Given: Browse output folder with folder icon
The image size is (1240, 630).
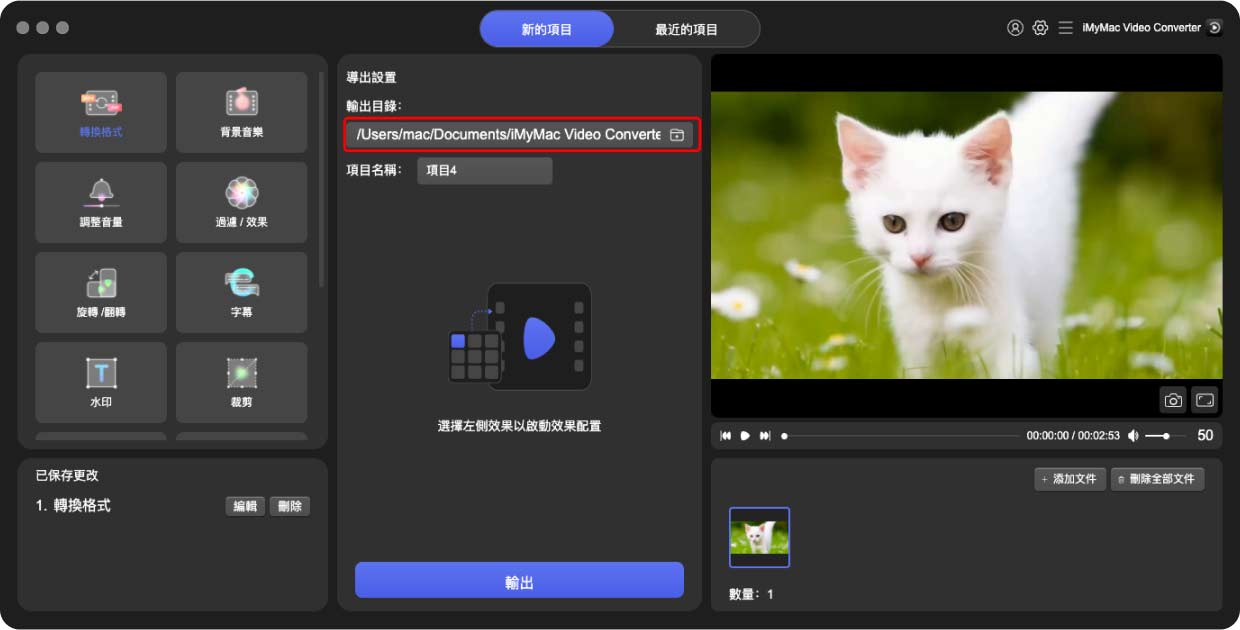Looking at the screenshot, I should pyautogui.click(x=677, y=134).
